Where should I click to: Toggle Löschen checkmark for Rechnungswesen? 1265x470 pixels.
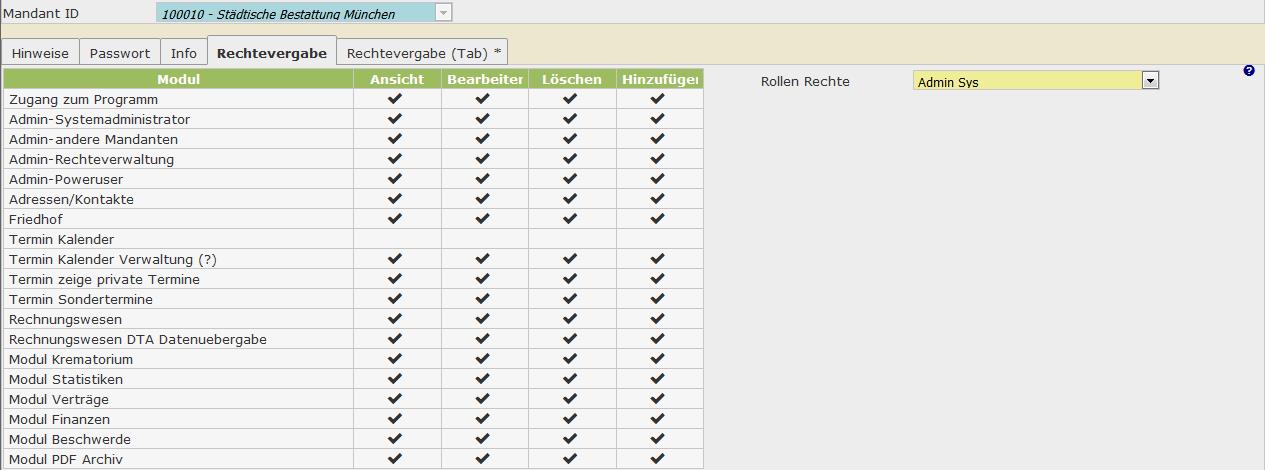[570, 319]
